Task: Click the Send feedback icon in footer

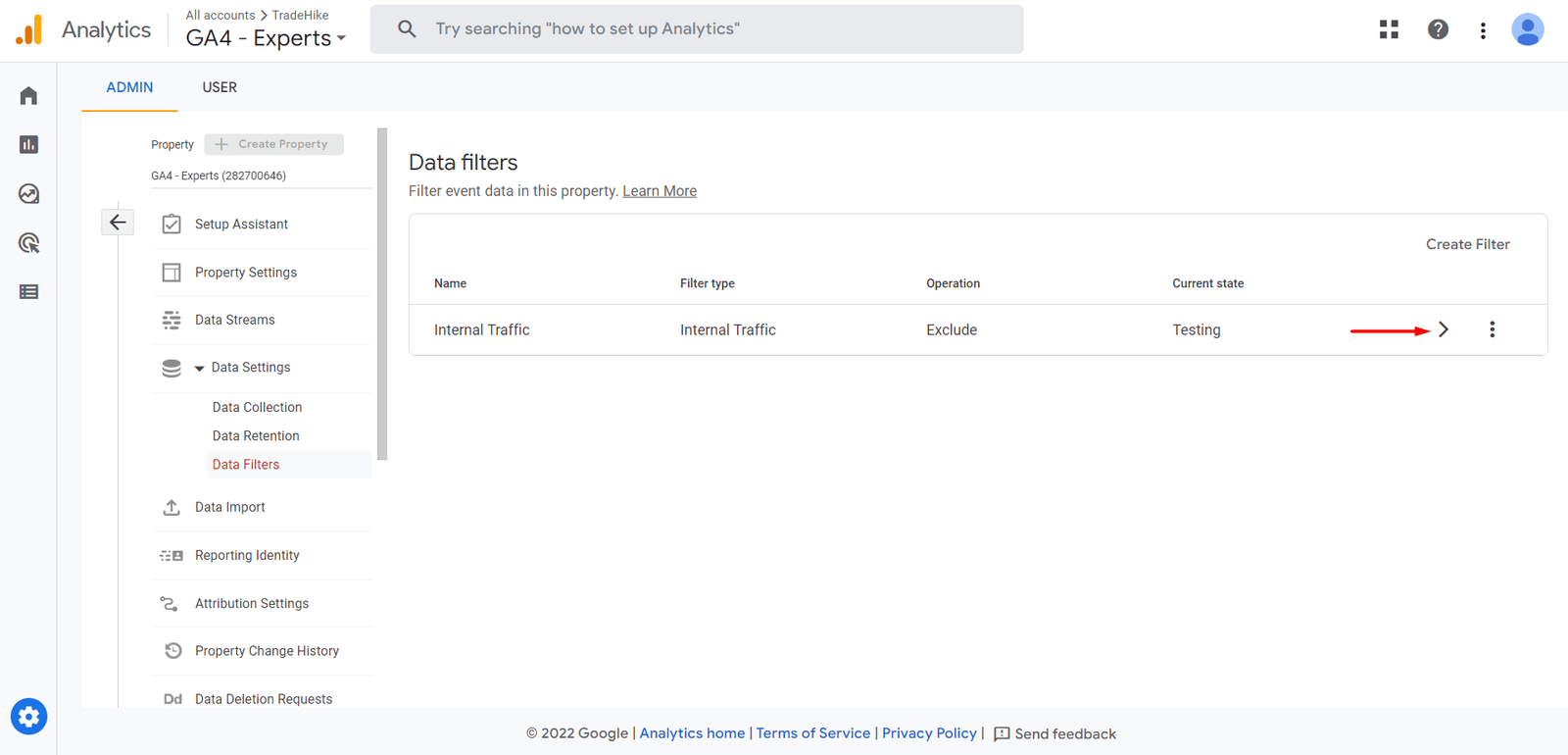Action: [x=1002, y=733]
